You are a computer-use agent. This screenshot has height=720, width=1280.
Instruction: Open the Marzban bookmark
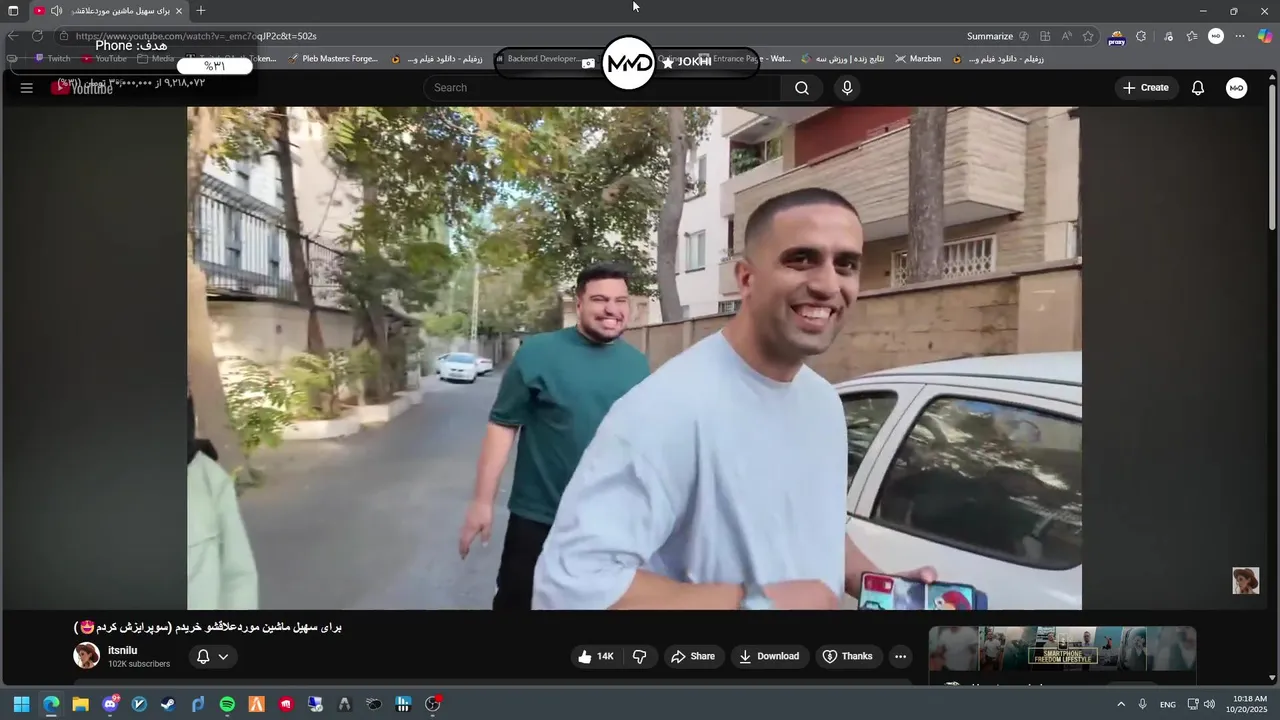(x=918, y=59)
